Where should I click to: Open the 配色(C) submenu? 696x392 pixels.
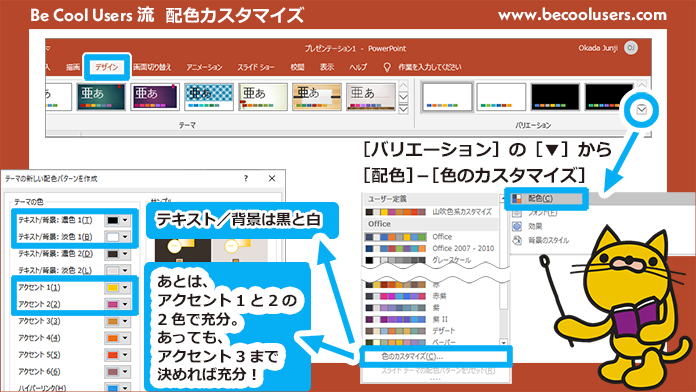click(x=547, y=198)
